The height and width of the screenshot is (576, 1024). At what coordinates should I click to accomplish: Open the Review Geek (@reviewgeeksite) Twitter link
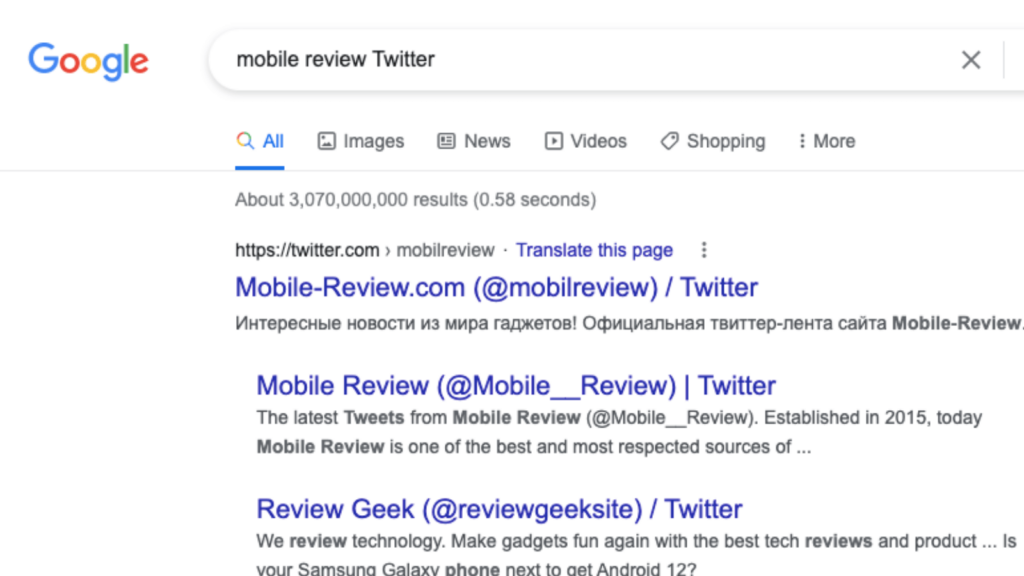[500, 509]
